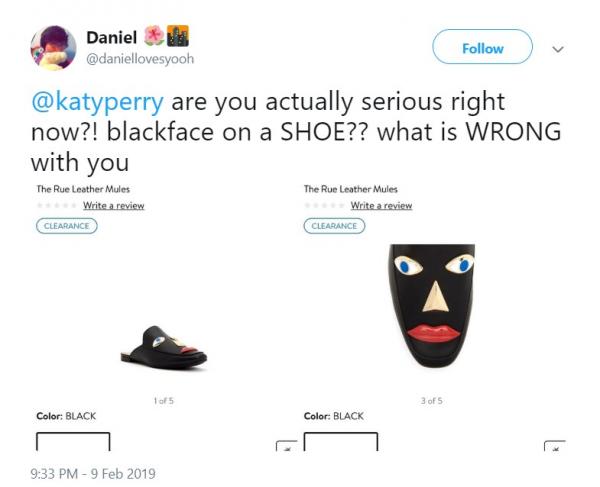Click the tweet timestamp 9:33 PM
Screen dimensions: 600x487
[x=54, y=474]
